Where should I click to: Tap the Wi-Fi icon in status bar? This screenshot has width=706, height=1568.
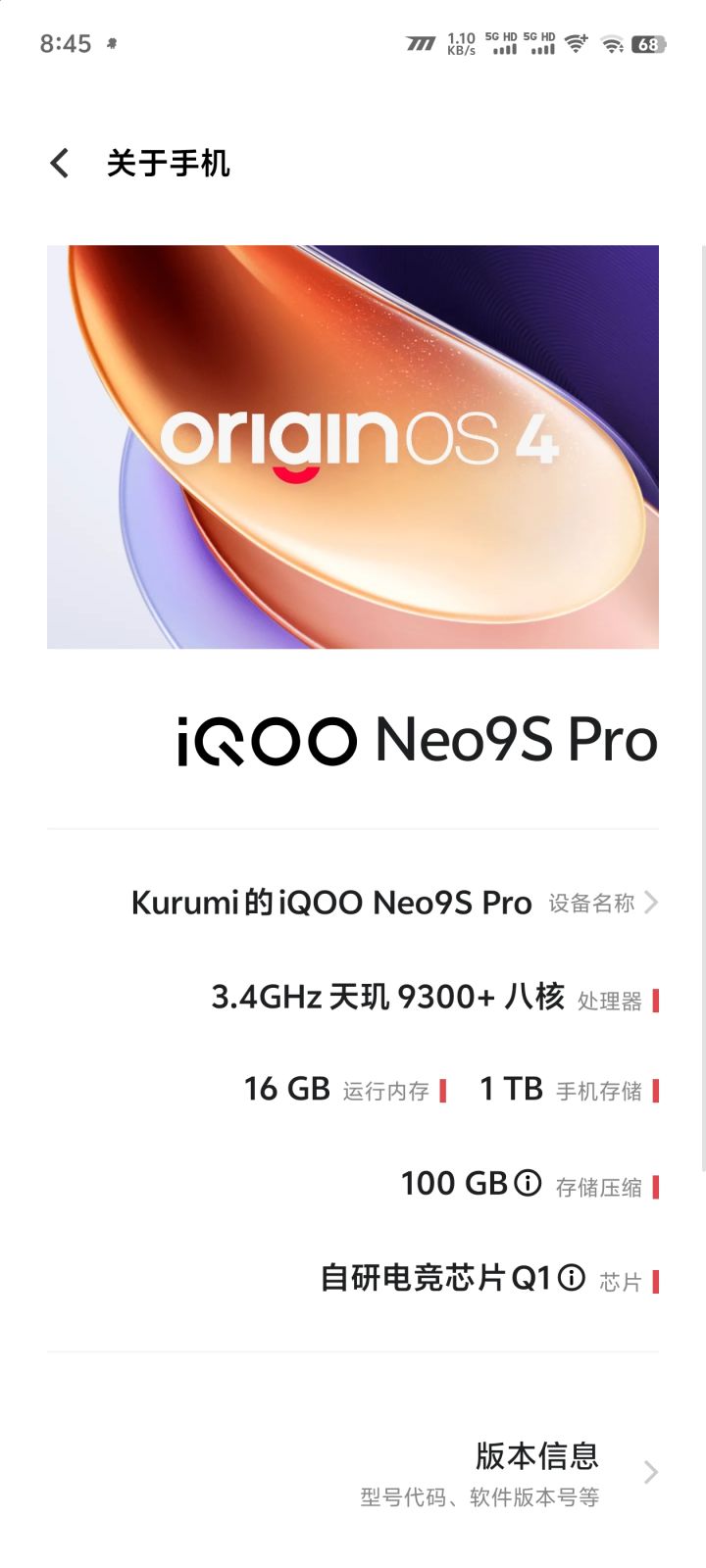point(612,44)
